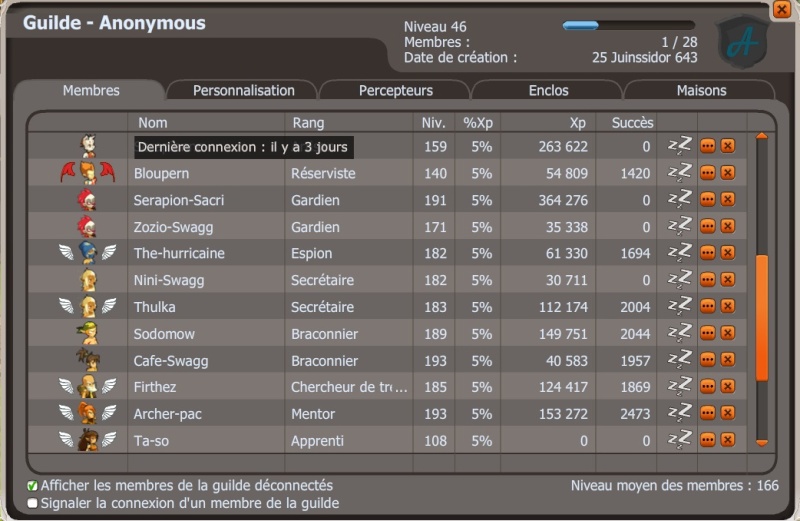Sort members by Succès column
The image size is (800, 521).
[632, 122]
